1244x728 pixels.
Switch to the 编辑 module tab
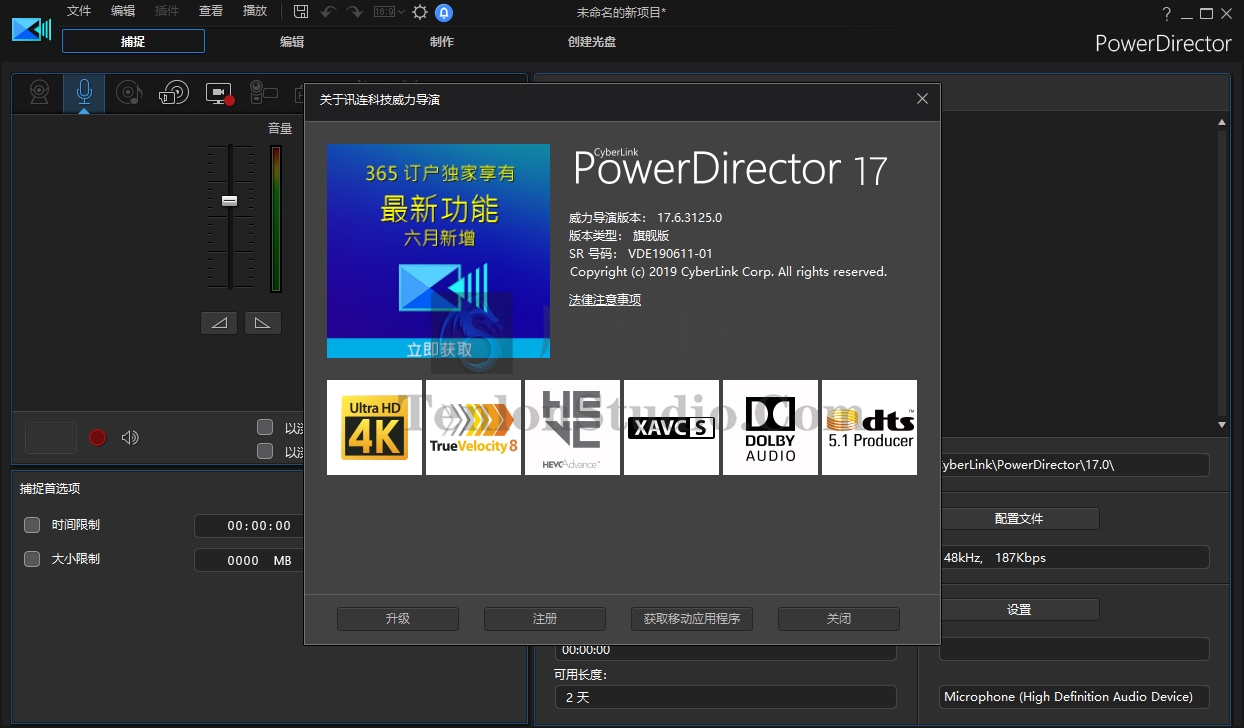pos(292,42)
